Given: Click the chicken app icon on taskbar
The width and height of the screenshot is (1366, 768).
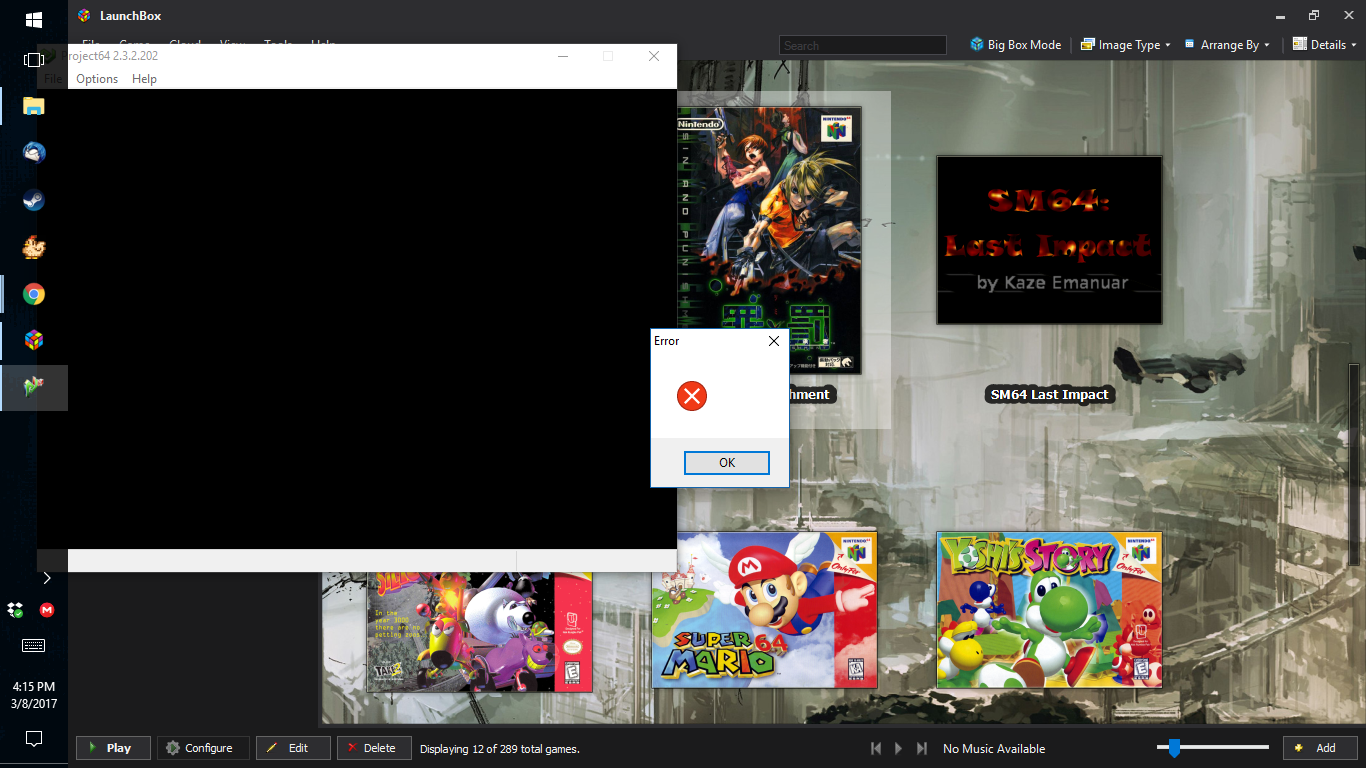Looking at the screenshot, I should pos(33,247).
